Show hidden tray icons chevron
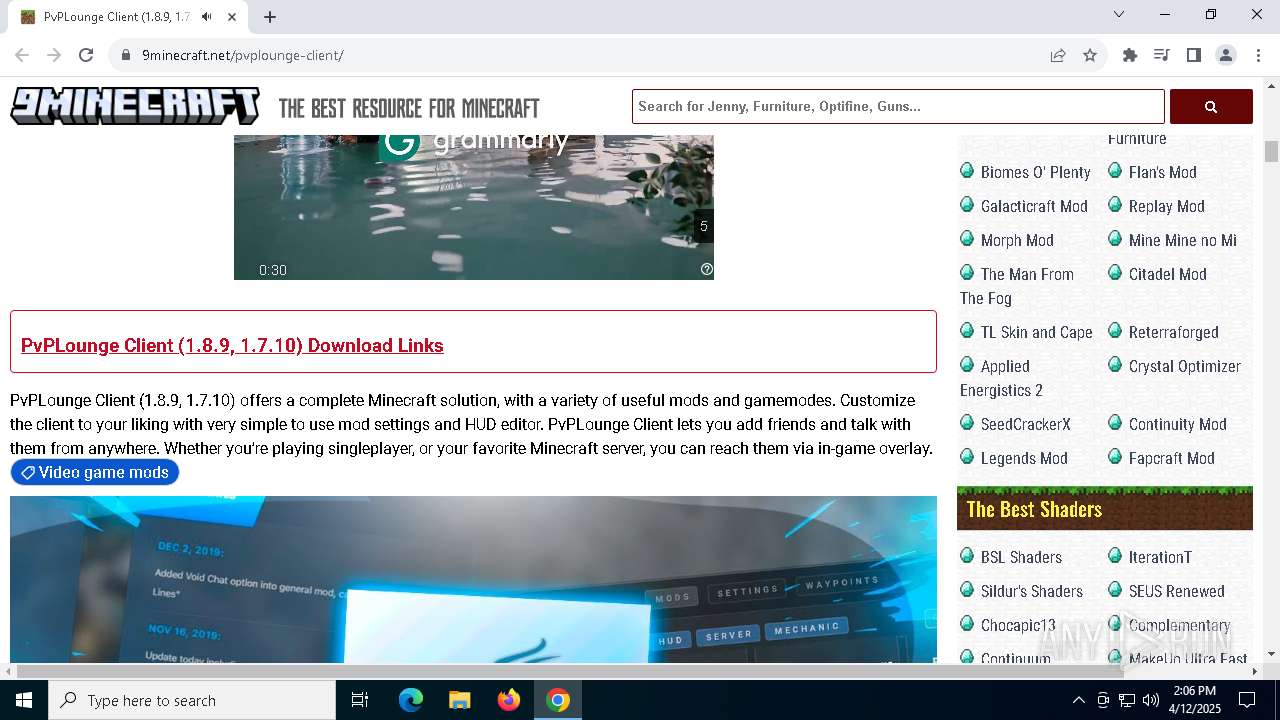The width and height of the screenshot is (1280, 720). (1078, 700)
